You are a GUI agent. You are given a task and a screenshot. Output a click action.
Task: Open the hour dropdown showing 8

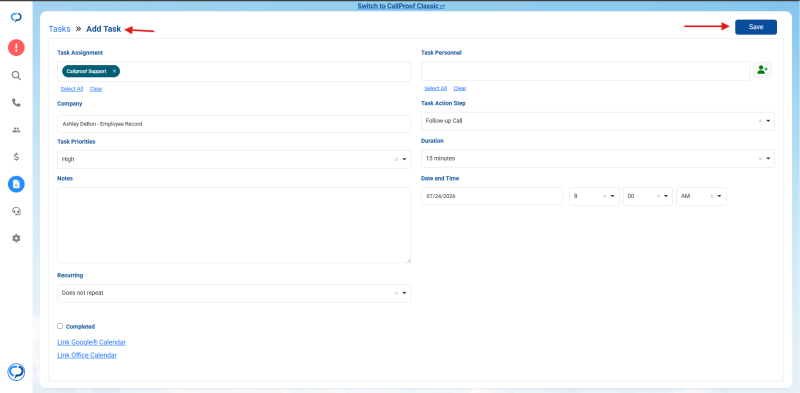coord(612,196)
